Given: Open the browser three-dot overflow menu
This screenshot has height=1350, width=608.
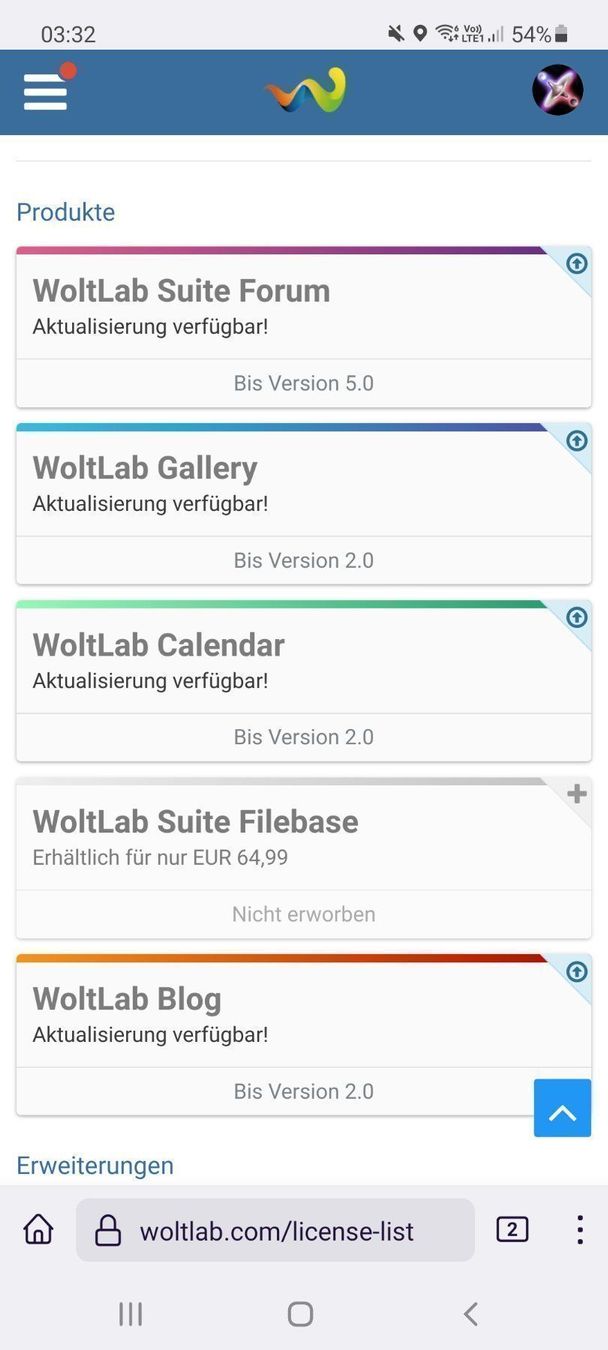Looking at the screenshot, I should [579, 1229].
